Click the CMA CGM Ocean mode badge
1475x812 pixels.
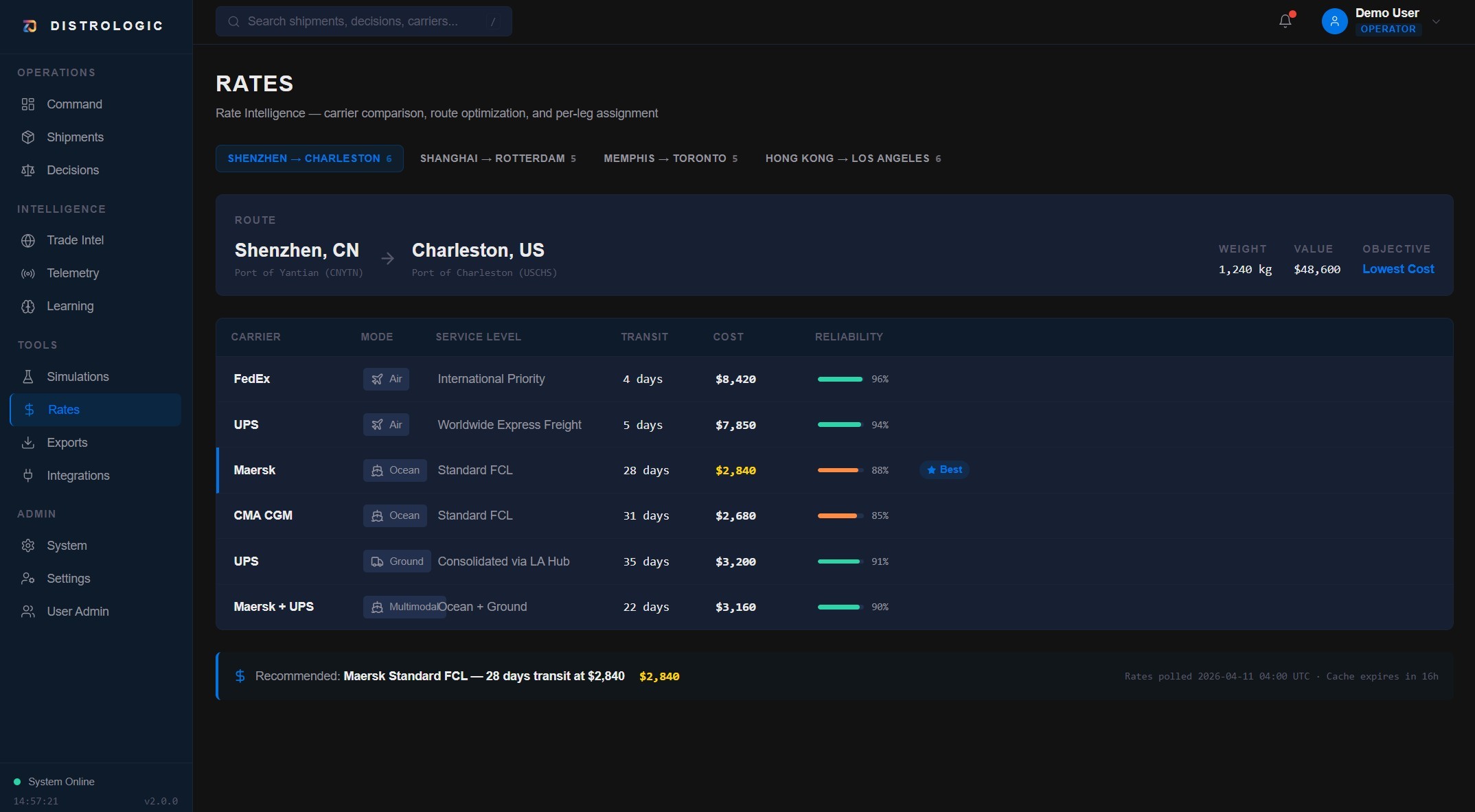(x=395, y=515)
